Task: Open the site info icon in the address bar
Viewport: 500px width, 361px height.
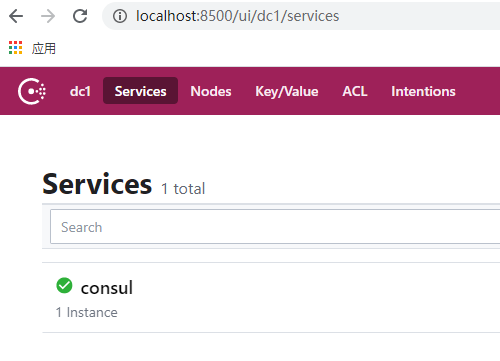Action: point(120,16)
